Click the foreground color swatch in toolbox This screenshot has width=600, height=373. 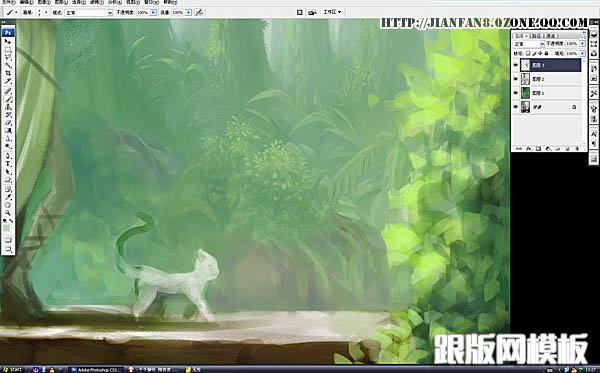7,228
